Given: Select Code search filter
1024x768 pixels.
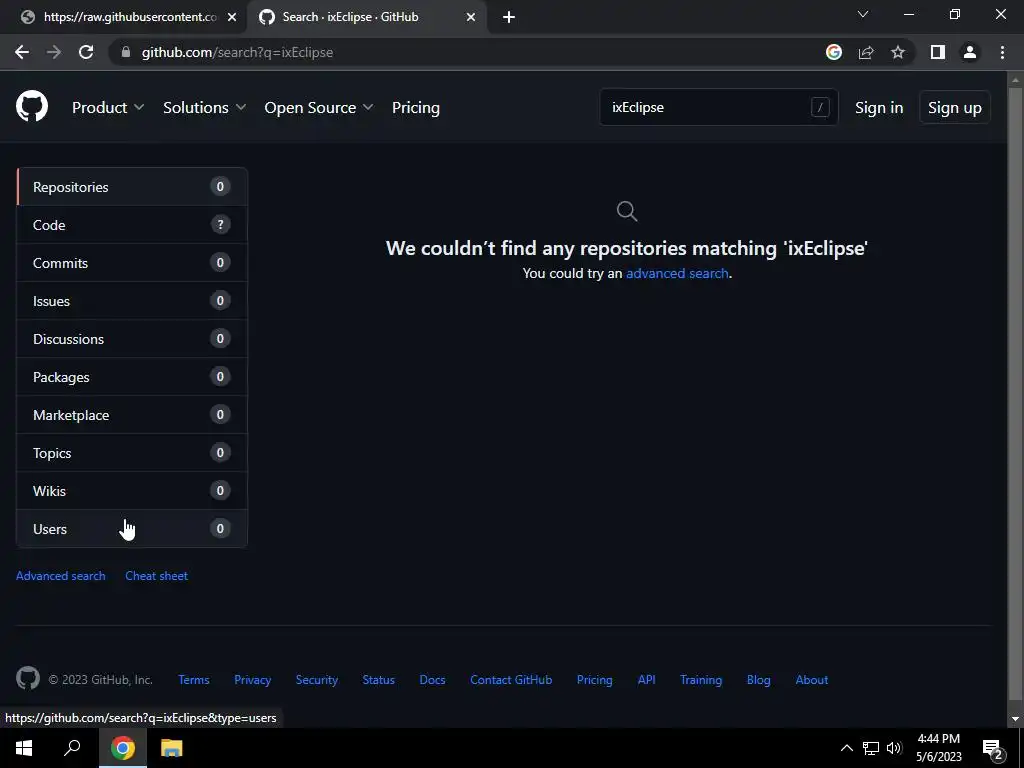Looking at the screenshot, I should [132, 225].
